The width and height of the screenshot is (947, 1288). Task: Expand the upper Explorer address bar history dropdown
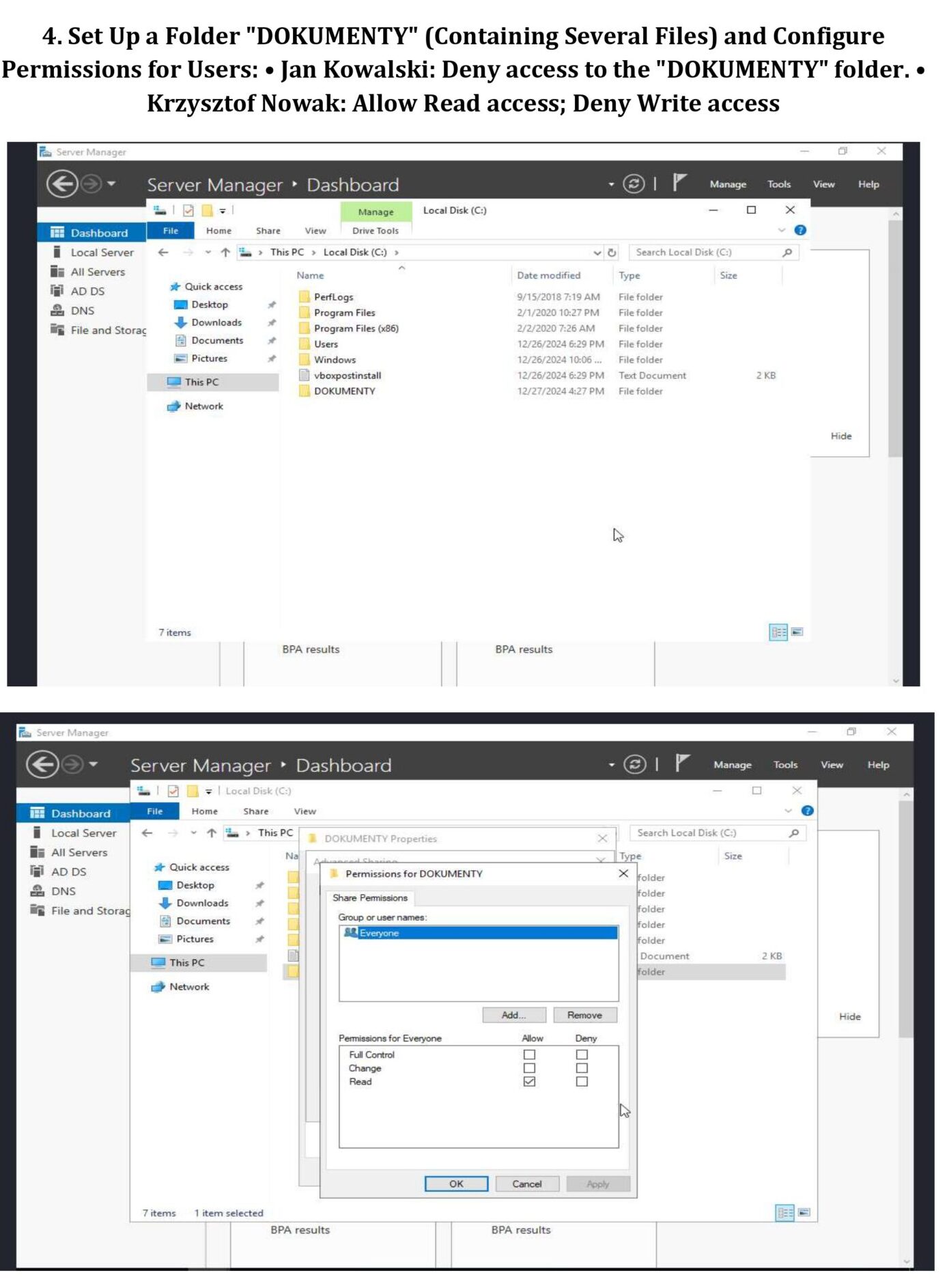tap(597, 253)
